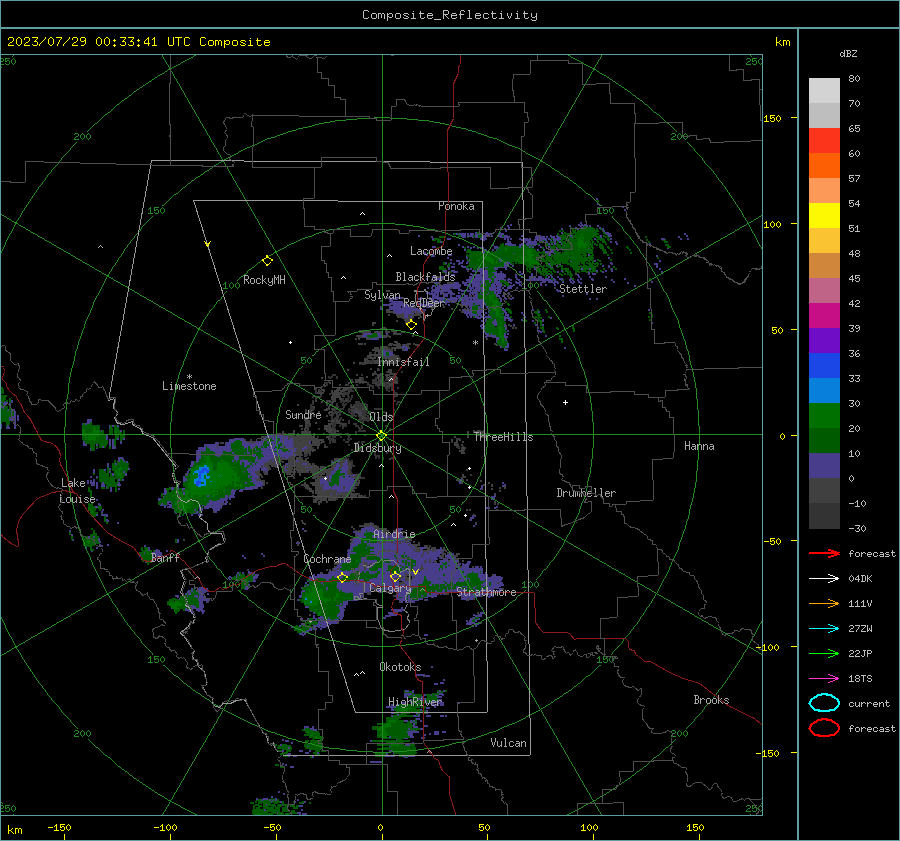The width and height of the screenshot is (900, 841).
Task: Click the HighRiver town label
Action: coord(415,702)
